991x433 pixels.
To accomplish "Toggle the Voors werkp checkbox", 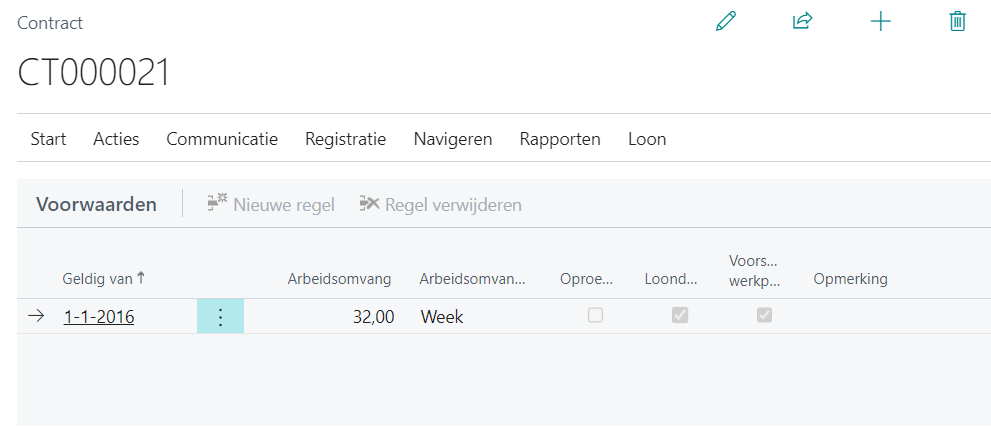I will tap(764, 315).
